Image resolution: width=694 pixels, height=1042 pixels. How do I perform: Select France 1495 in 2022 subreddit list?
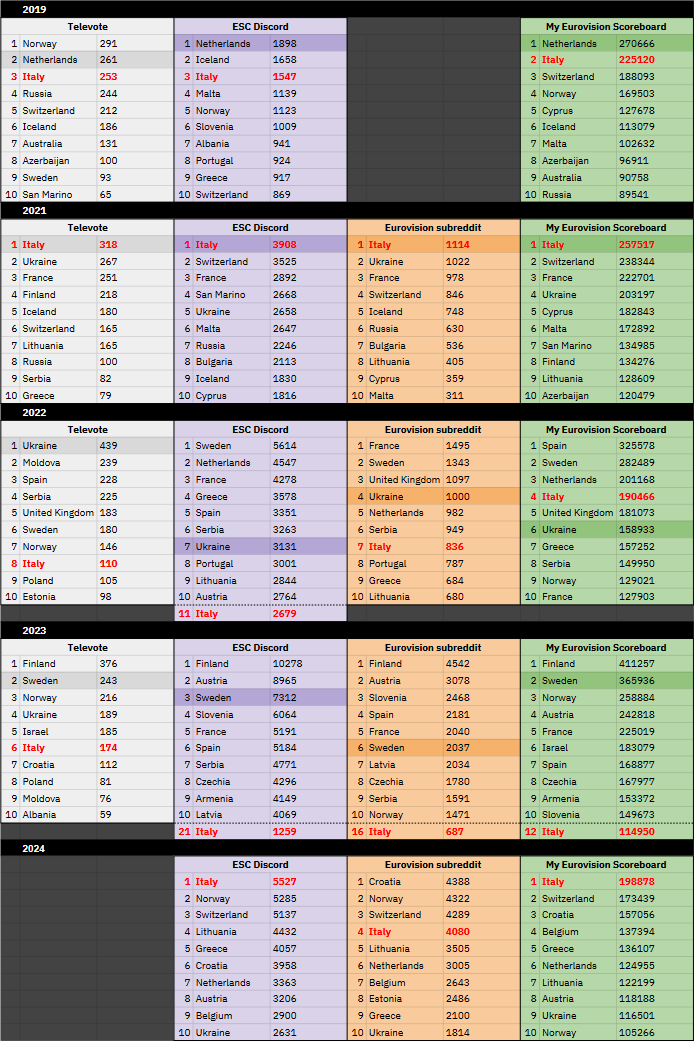pos(433,446)
